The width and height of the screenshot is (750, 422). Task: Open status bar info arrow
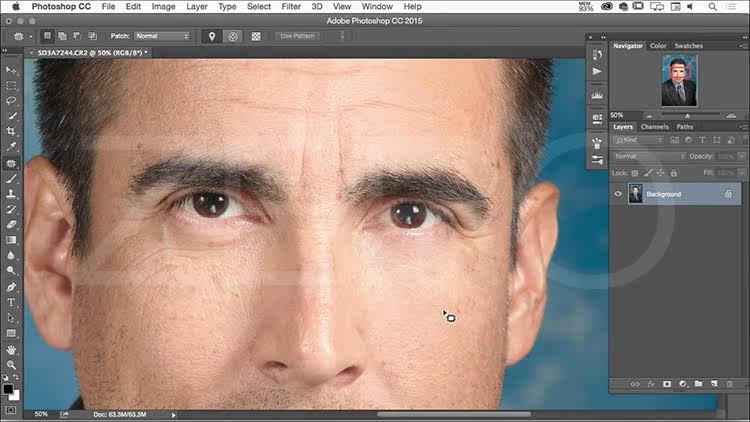click(174, 415)
